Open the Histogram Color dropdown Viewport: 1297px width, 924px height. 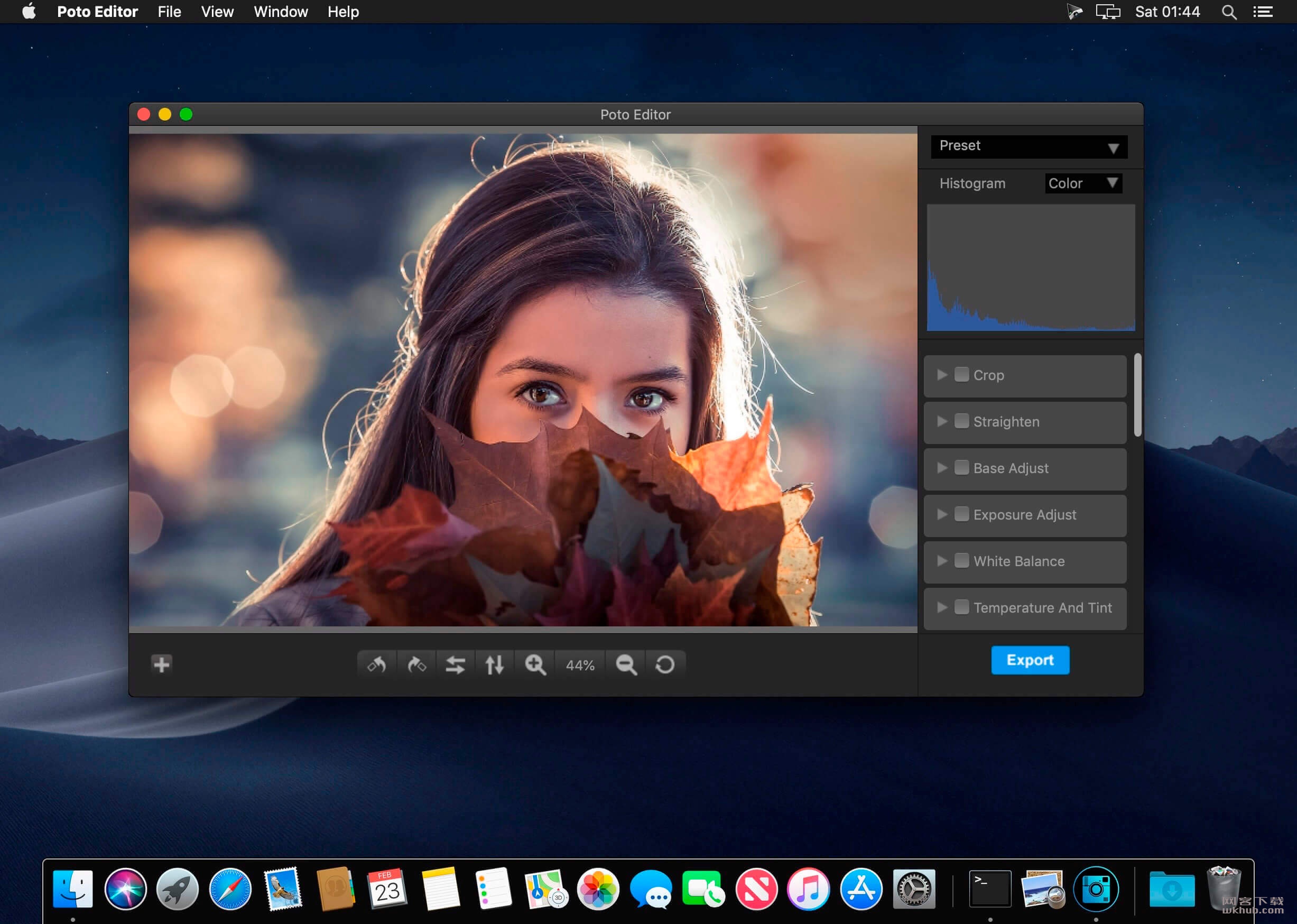point(1083,183)
